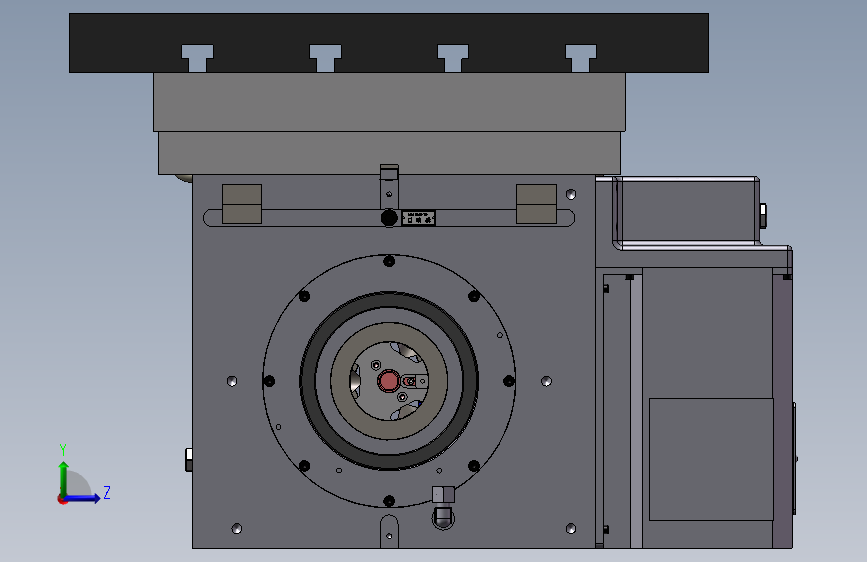This screenshot has width=867, height=562.
Task: Select the right tan clamp block
Action: click(536, 204)
